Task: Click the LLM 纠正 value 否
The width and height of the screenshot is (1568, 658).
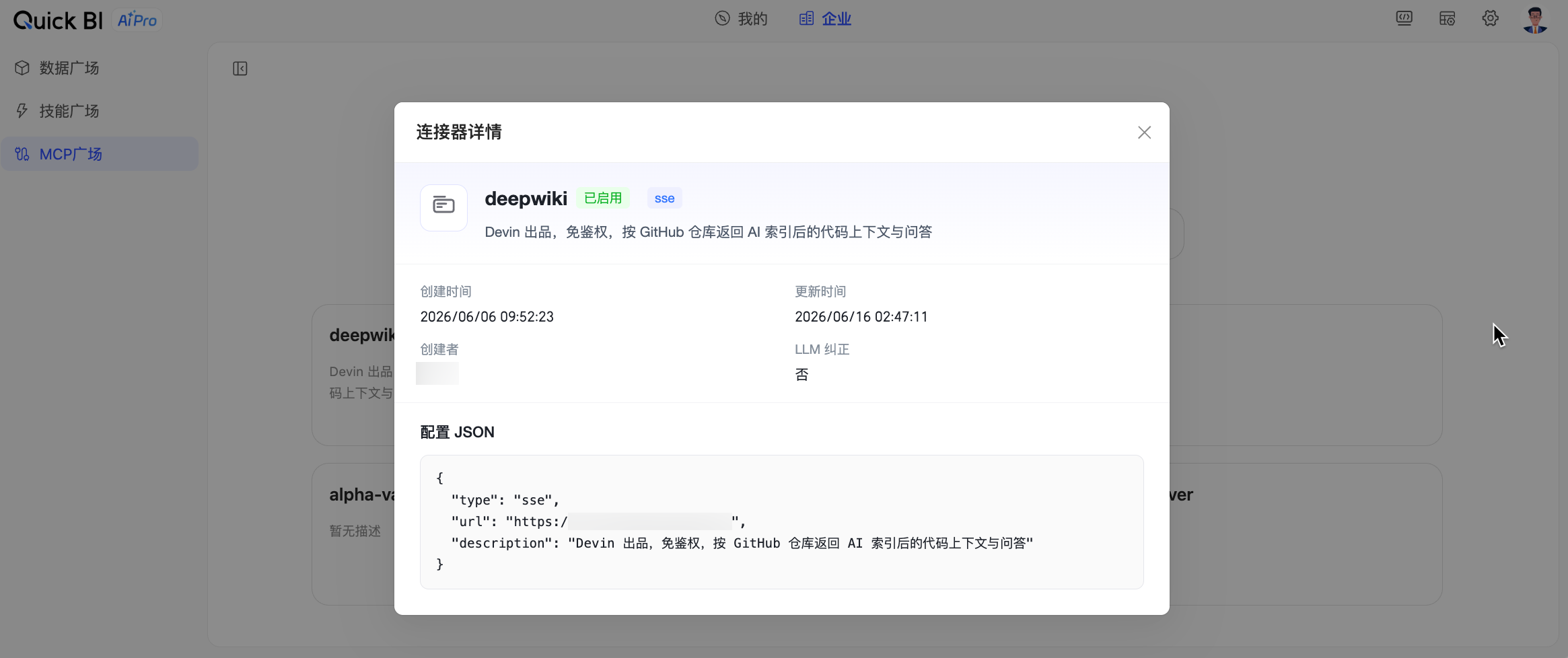Action: [x=801, y=375]
